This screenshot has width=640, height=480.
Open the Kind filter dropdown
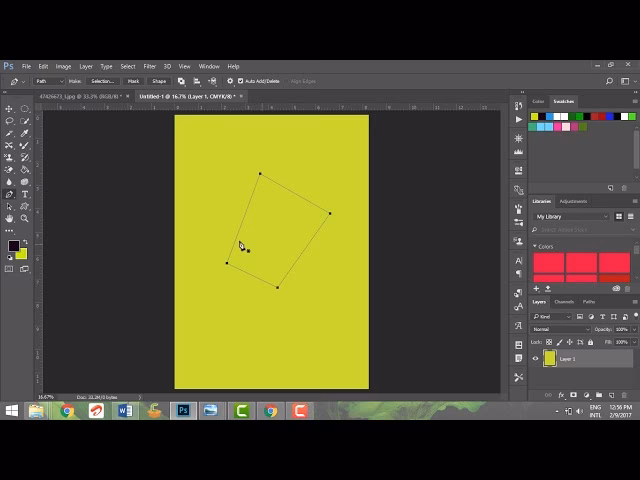(551, 317)
